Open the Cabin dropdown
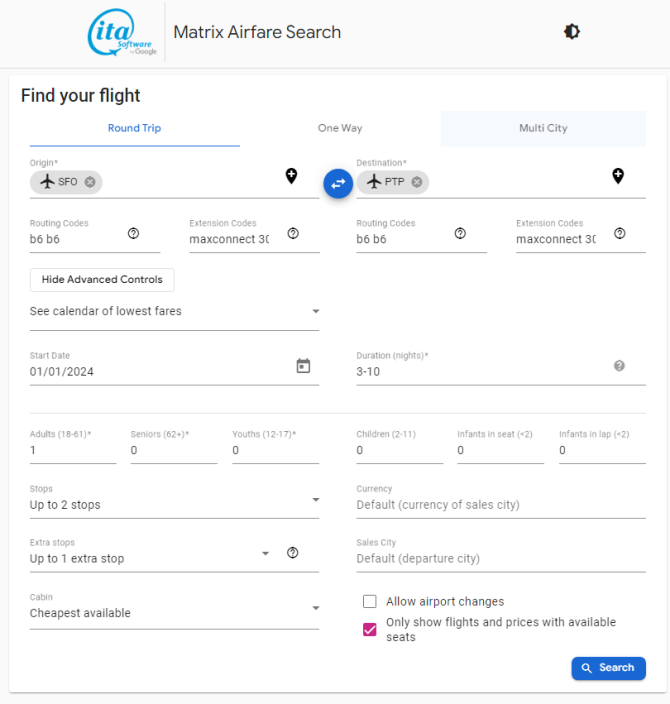The height and width of the screenshot is (704, 670). pos(174,612)
